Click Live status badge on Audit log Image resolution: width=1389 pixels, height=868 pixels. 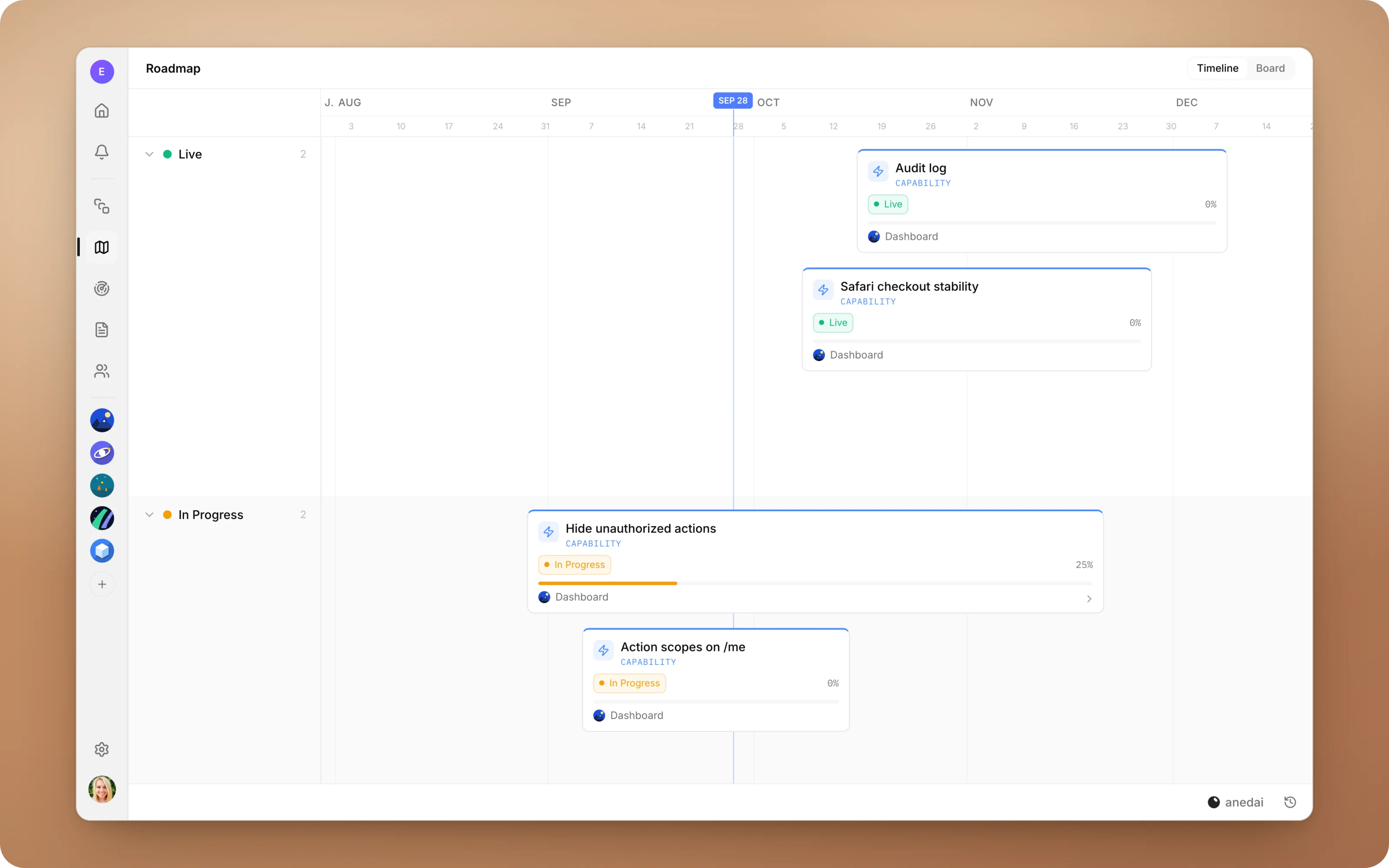(x=887, y=204)
